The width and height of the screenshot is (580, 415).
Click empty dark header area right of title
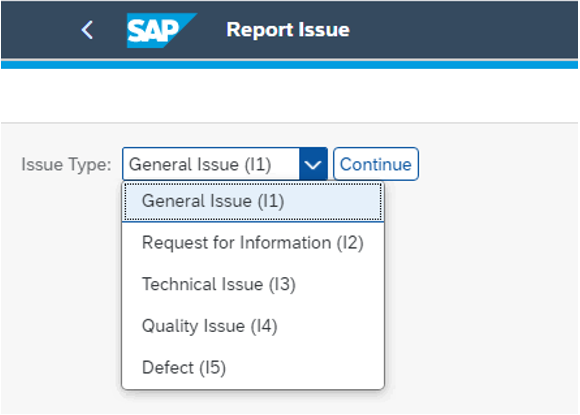tap(462, 30)
